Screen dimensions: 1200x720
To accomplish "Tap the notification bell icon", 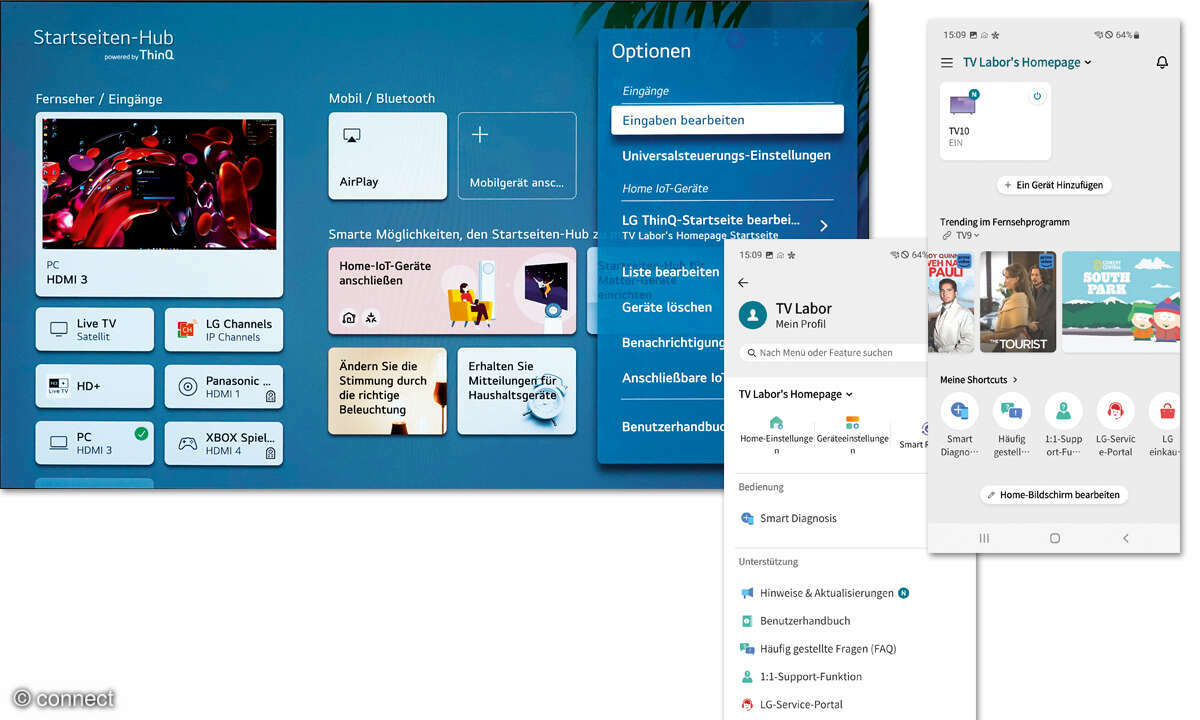I will click(x=1162, y=62).
